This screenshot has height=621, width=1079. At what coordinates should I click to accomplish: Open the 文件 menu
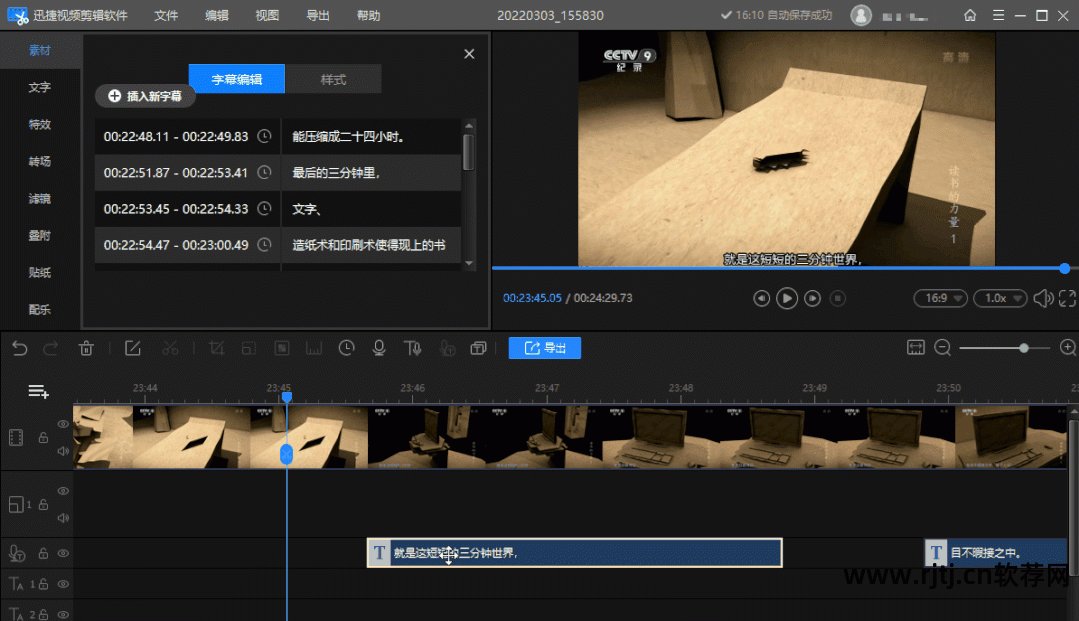(x=166, y=15)
